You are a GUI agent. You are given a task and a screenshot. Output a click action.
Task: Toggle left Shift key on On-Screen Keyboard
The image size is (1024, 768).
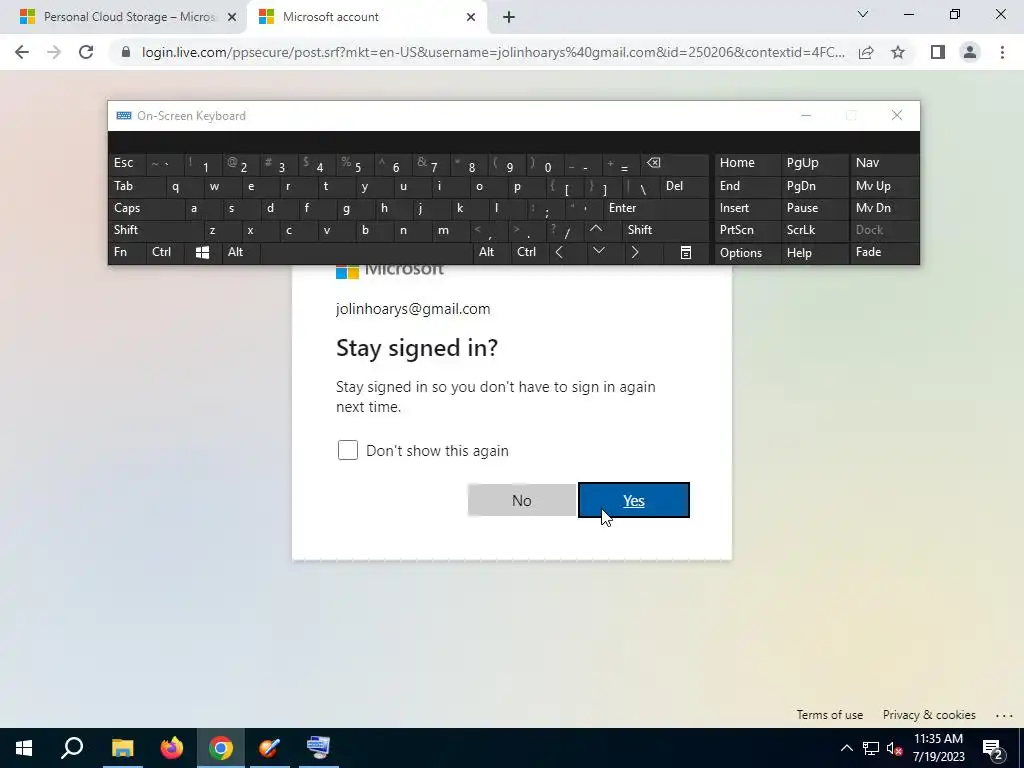point(155,230)
